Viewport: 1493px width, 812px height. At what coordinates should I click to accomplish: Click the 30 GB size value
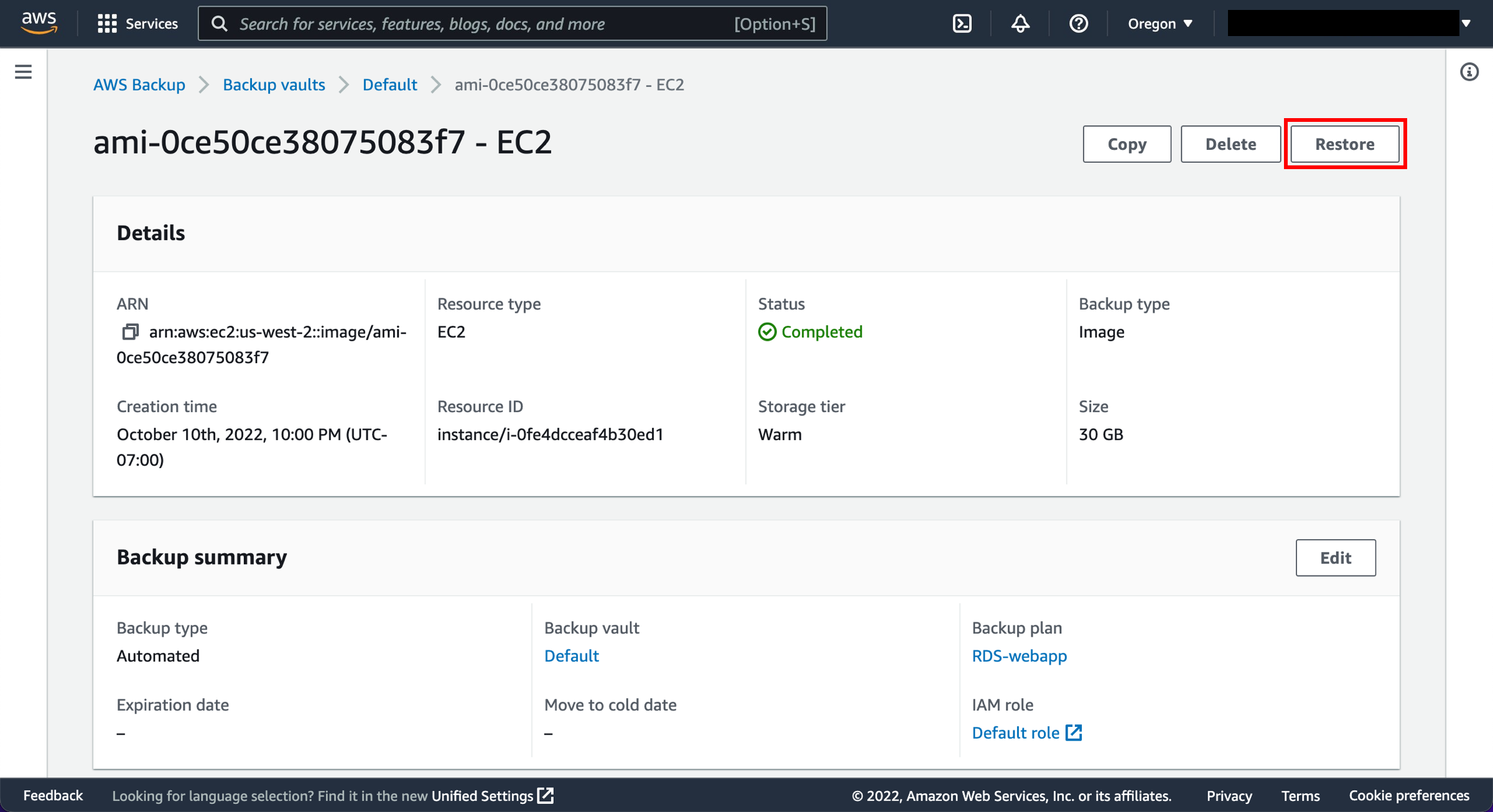pyautogui.click(x=1100, y=434)
